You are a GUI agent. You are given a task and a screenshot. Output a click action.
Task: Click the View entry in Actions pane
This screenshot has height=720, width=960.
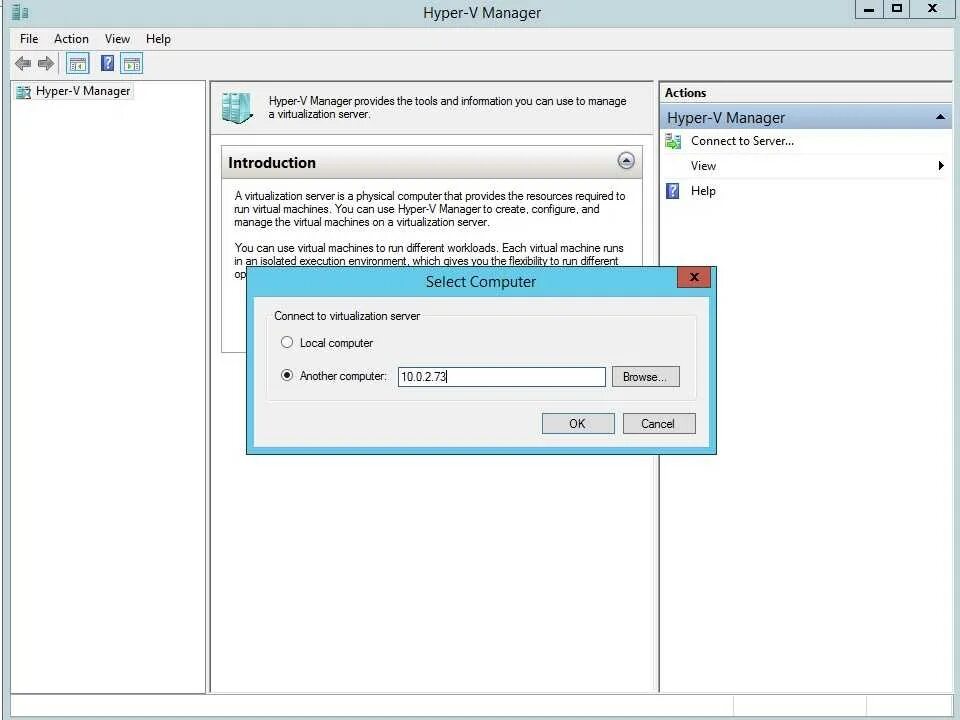703,166
